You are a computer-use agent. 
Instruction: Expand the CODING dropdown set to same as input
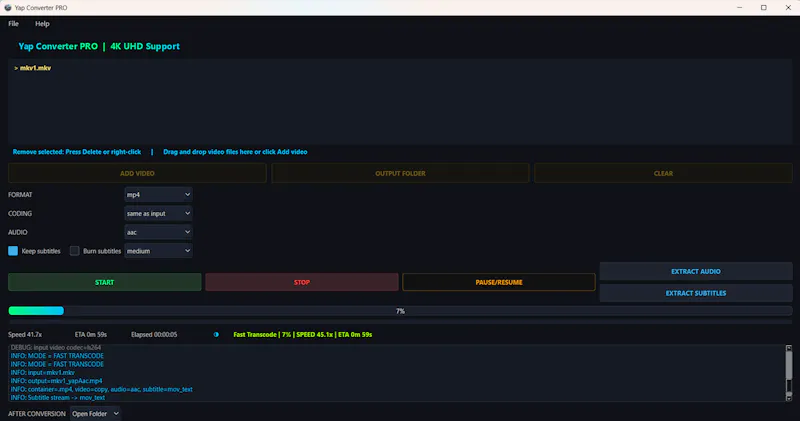click(x=158, y=213)
